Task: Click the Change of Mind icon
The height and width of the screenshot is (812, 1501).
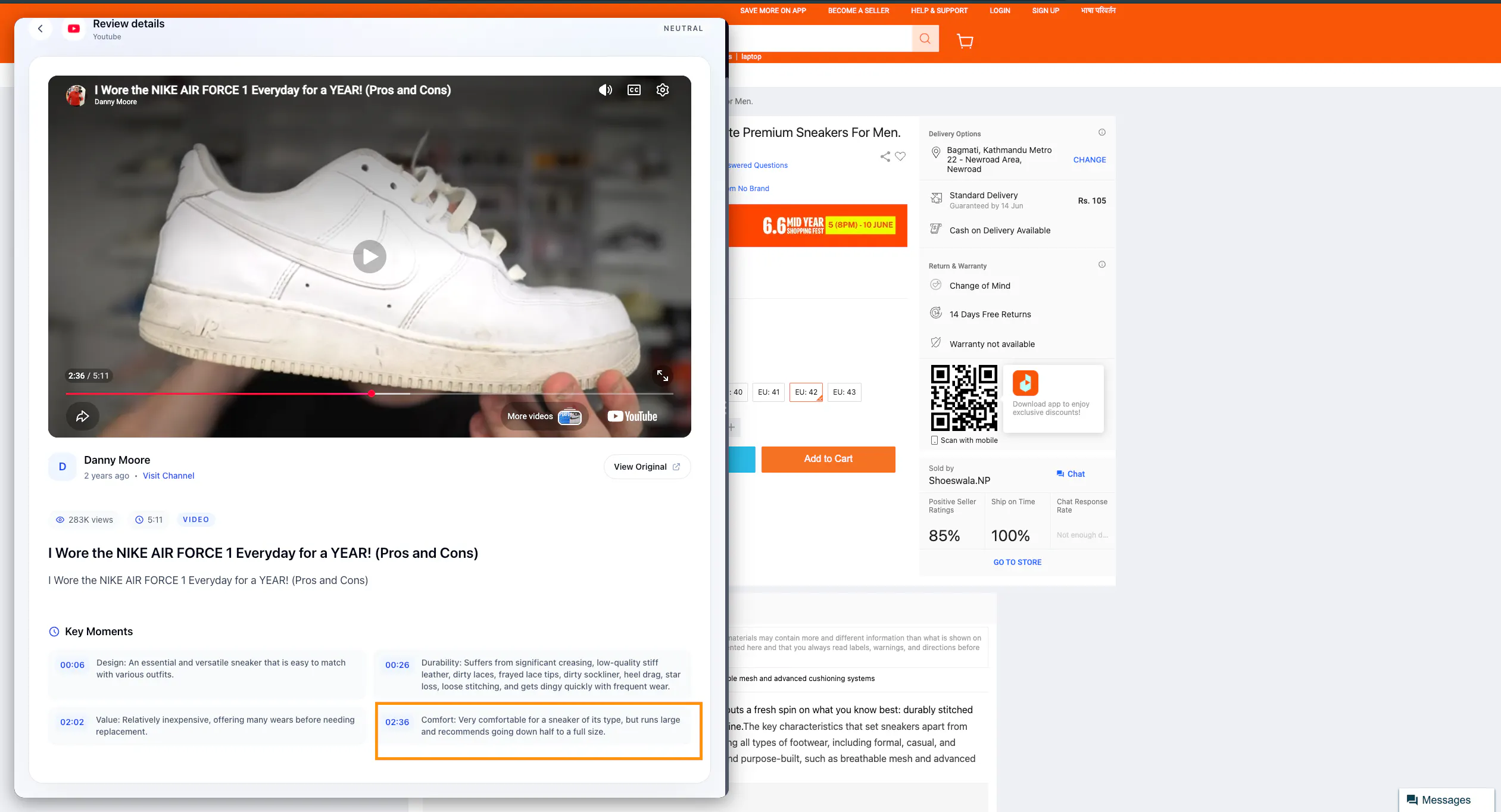Action: [936, 285]
